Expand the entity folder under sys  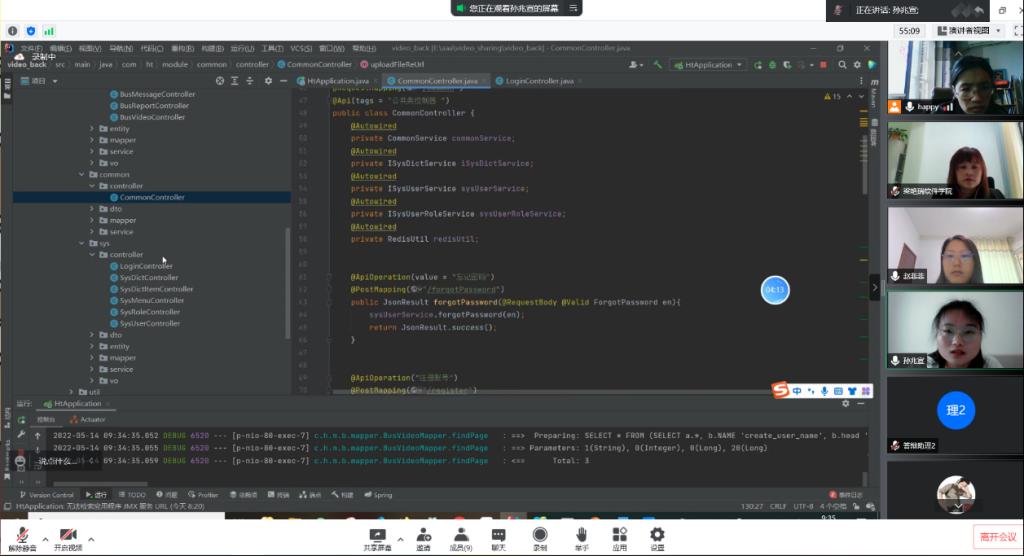coord(92,347)
